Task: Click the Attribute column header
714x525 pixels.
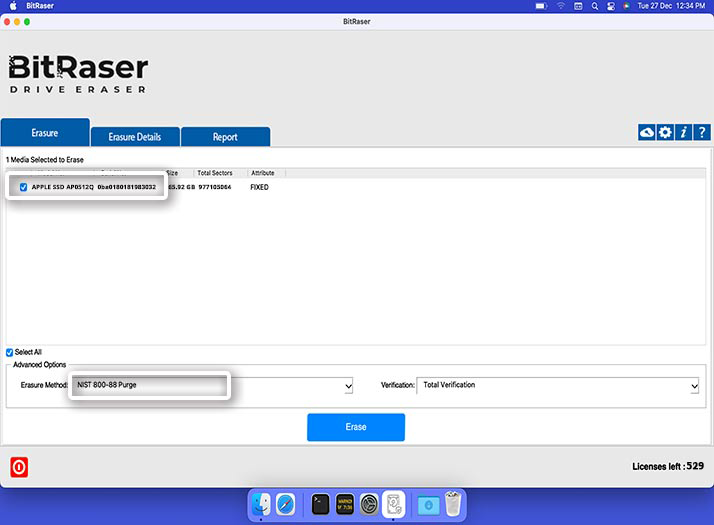Action: click(263, 173)
